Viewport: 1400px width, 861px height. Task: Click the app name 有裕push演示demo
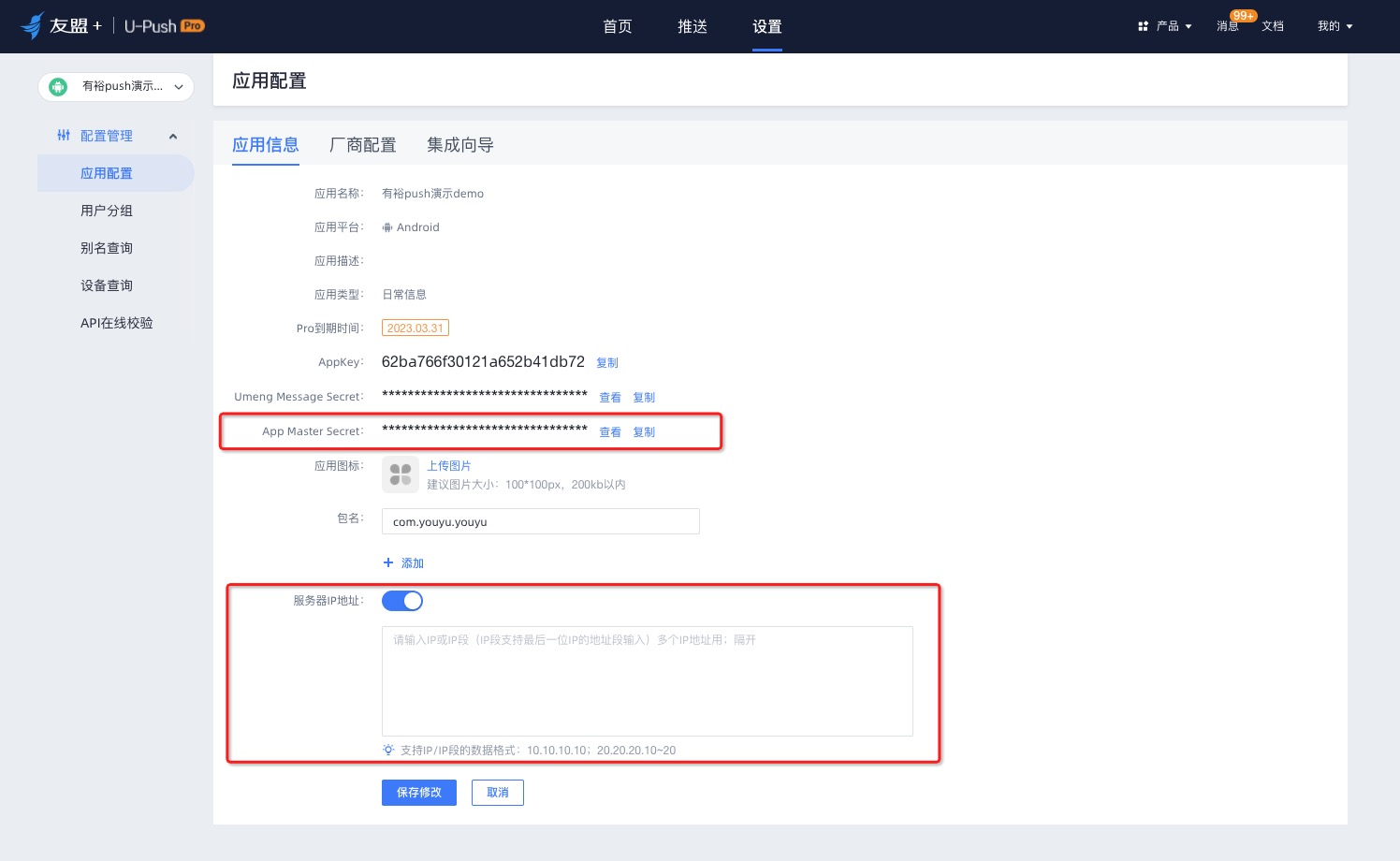432,194
